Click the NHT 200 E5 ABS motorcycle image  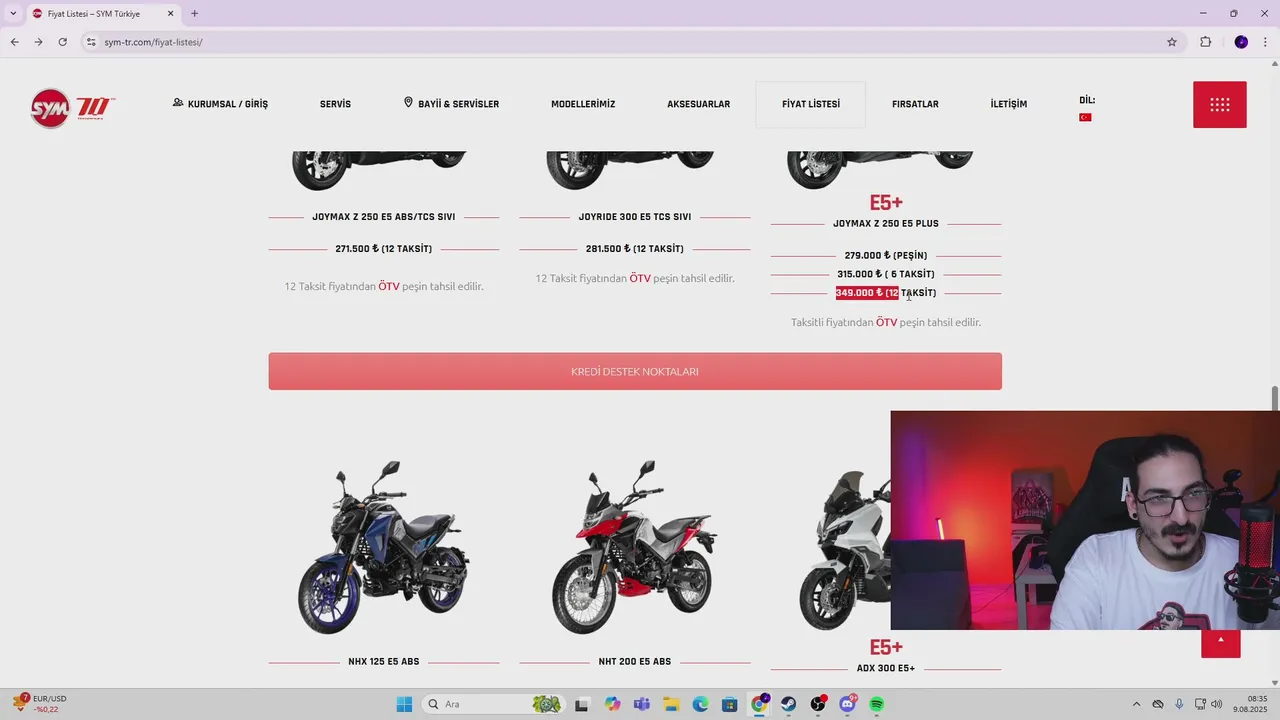(x=634, y=547)
